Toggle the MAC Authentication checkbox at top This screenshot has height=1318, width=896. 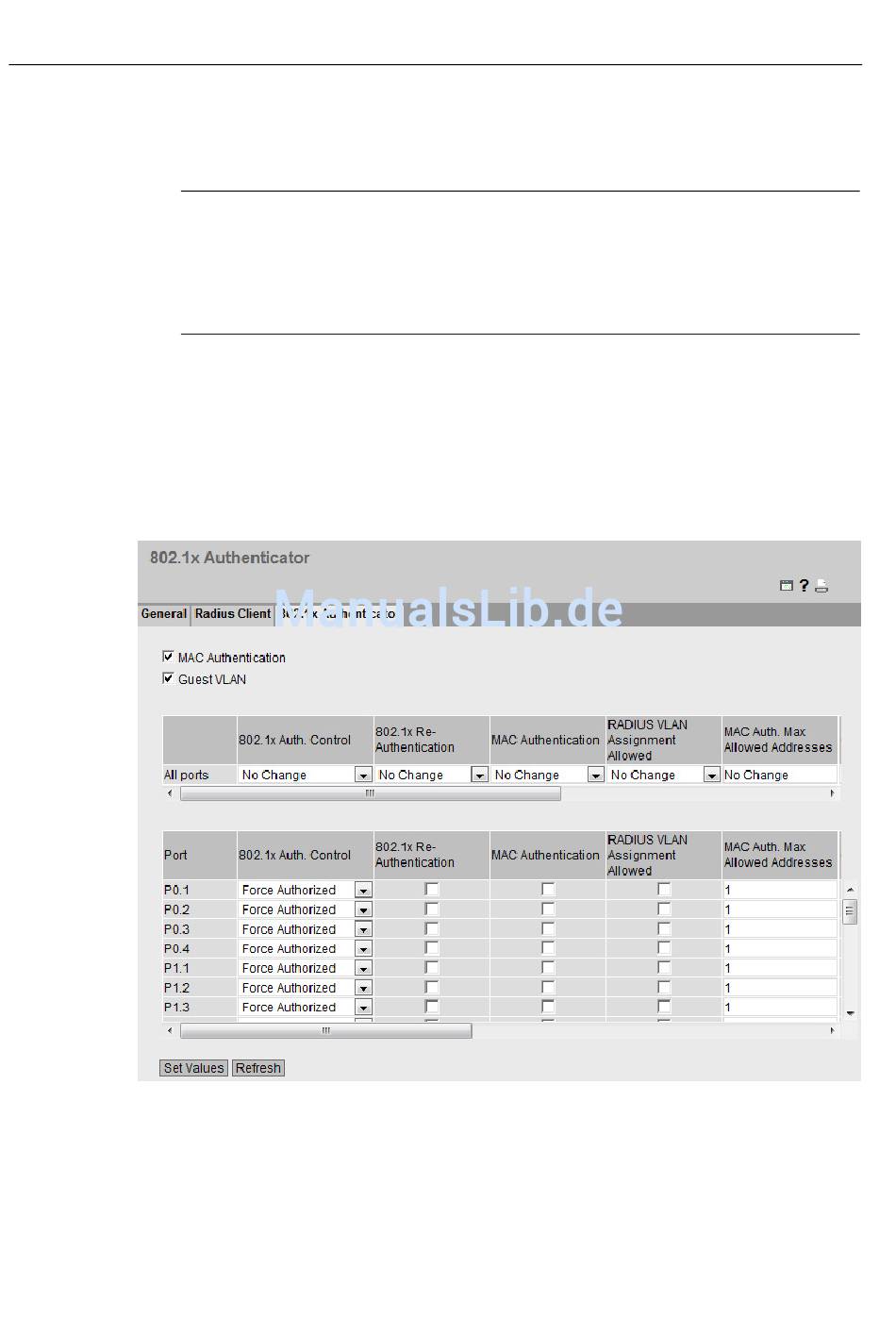pos(169,657)
